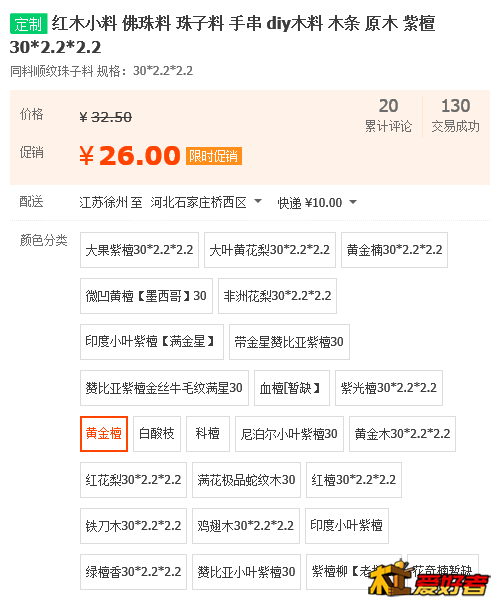Pick 大果紫檀30*2.2*2.2 option
Screen dimensions: 499x602
(x=139, y=250)
